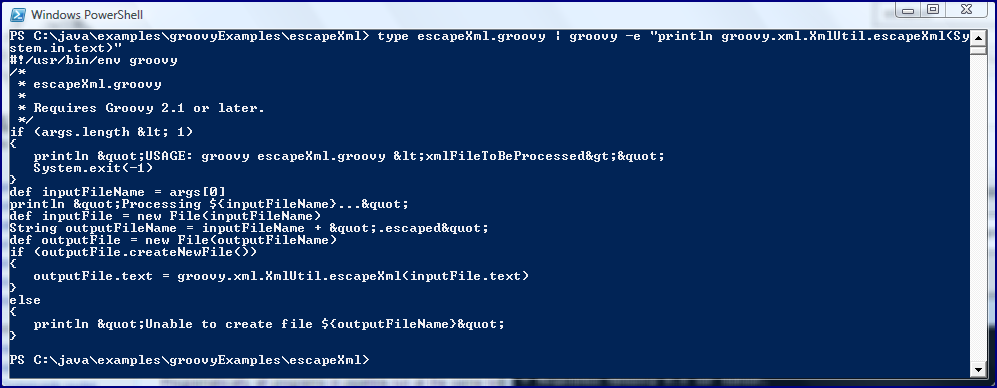Click the 'if (outputFile.createNewFile())' line

click(134, 252)
